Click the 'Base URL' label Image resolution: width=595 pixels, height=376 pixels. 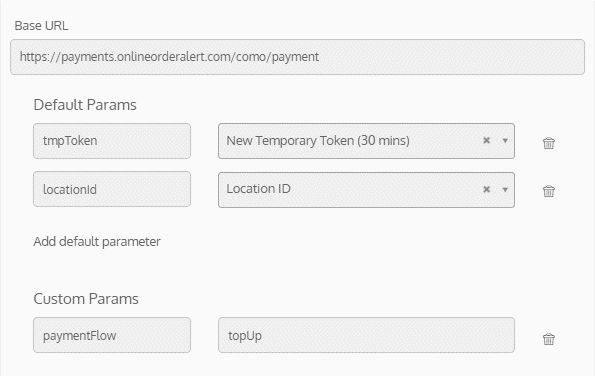[x=41, y=25]
